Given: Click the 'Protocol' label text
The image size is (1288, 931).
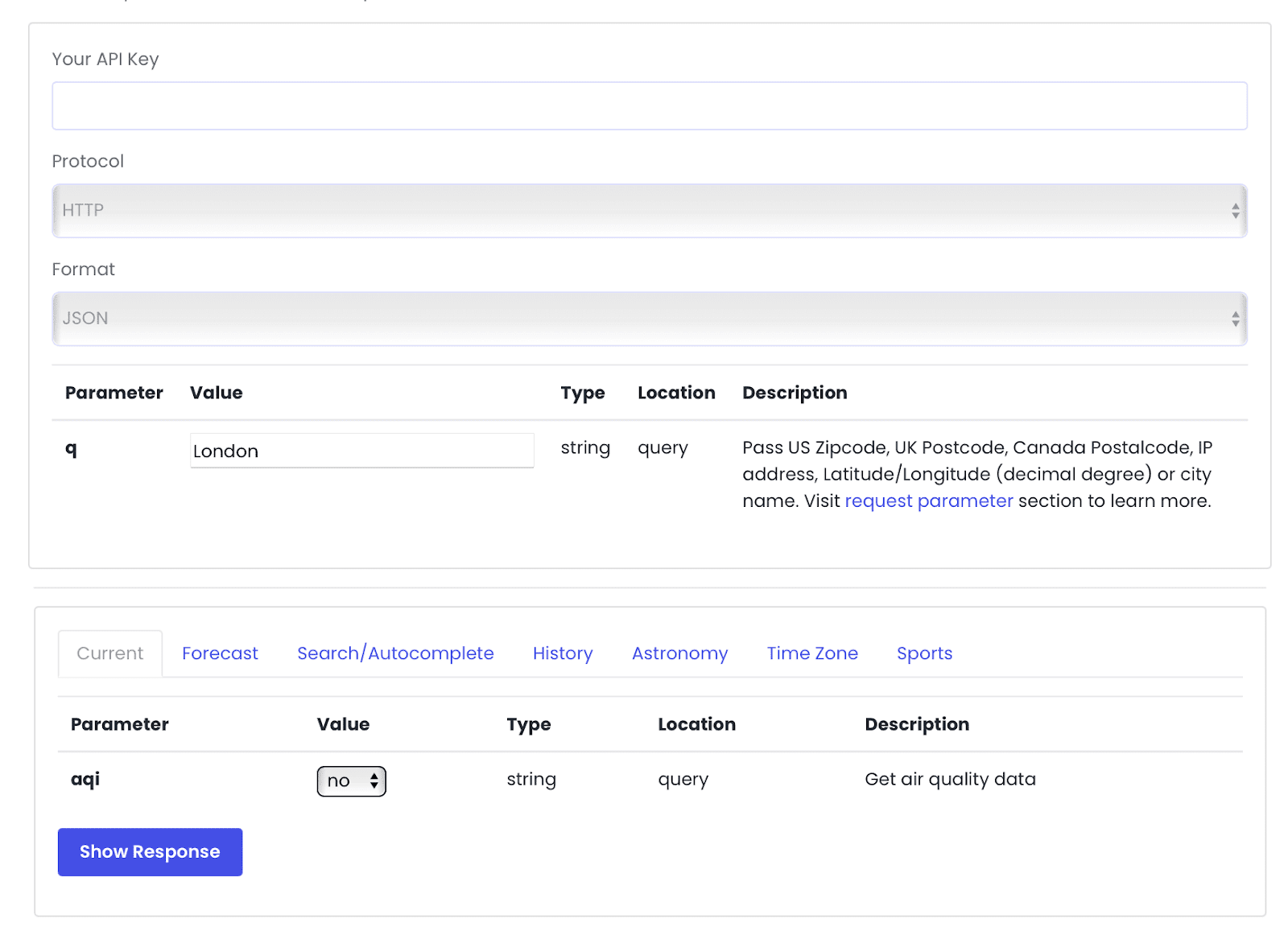Looking at the screenshot, I should coord(88,162).
